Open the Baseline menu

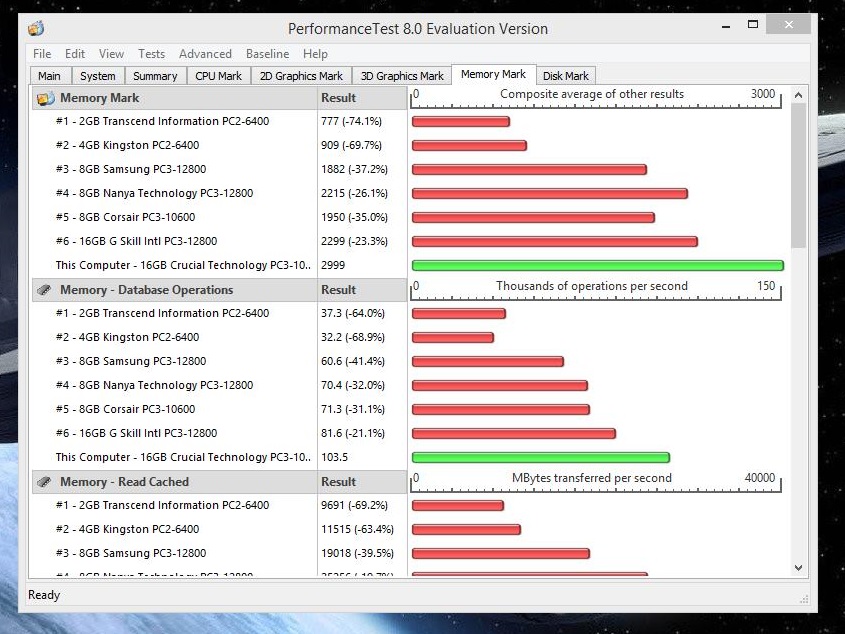tap(267, 54)
